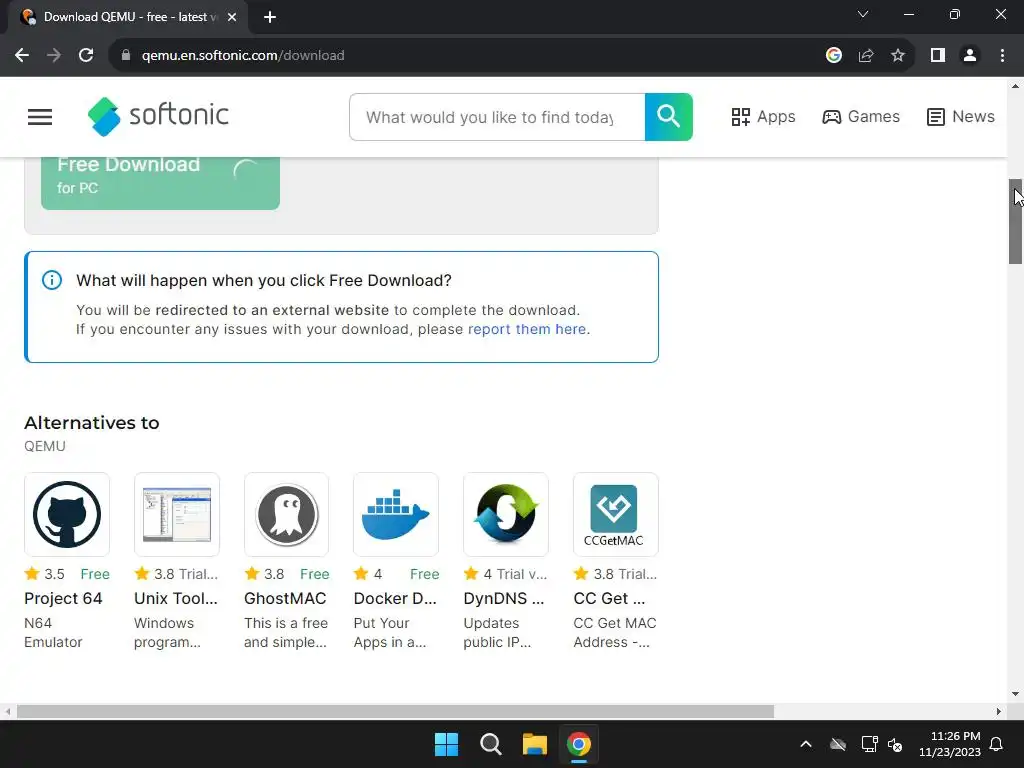Show hidden system tray icons
The image size is (1024, 768).
click(806, 744)
